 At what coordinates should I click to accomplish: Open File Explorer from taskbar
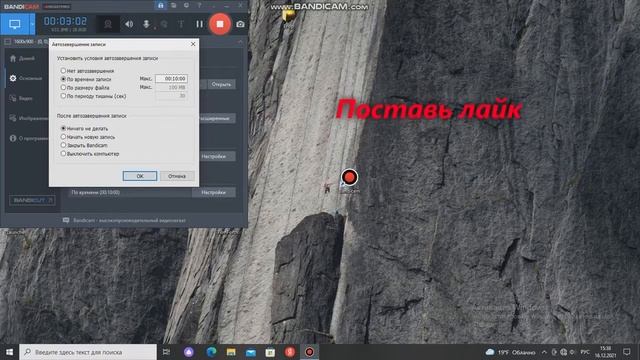[x=231, y=352]
